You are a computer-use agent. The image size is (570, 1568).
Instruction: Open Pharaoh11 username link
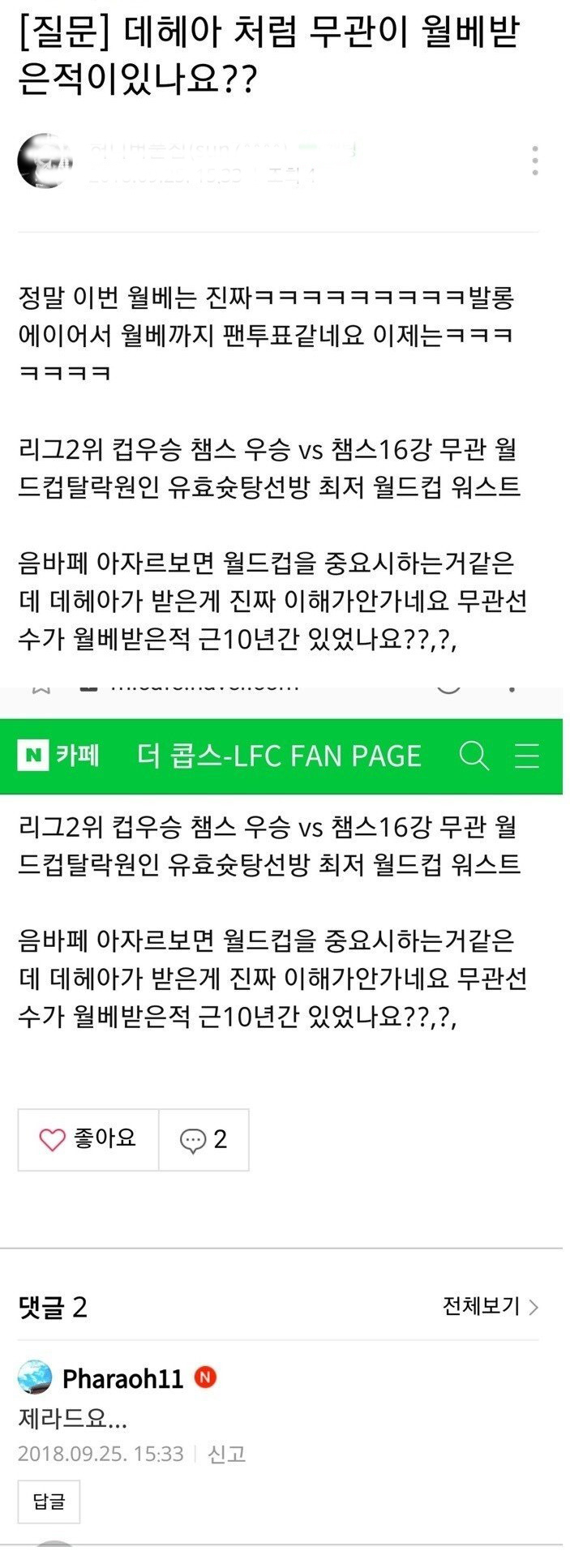[123, 1378]
